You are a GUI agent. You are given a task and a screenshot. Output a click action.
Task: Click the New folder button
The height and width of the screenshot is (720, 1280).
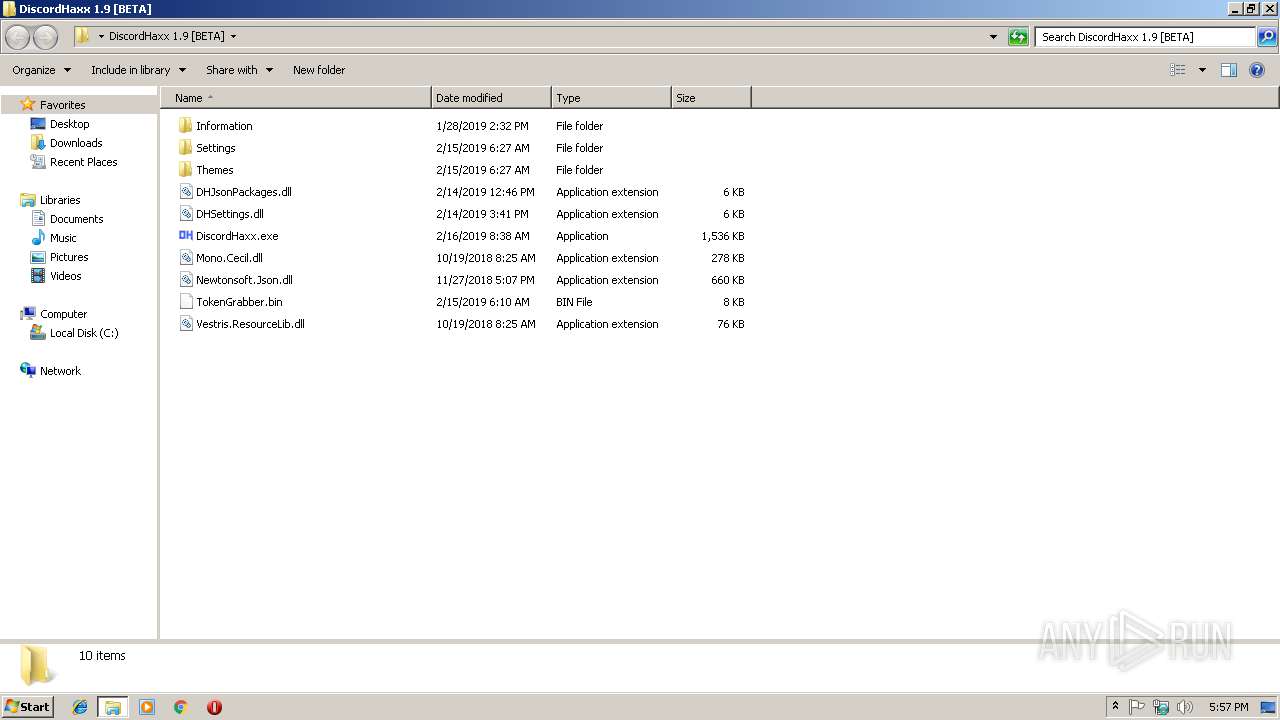[319, 70]
